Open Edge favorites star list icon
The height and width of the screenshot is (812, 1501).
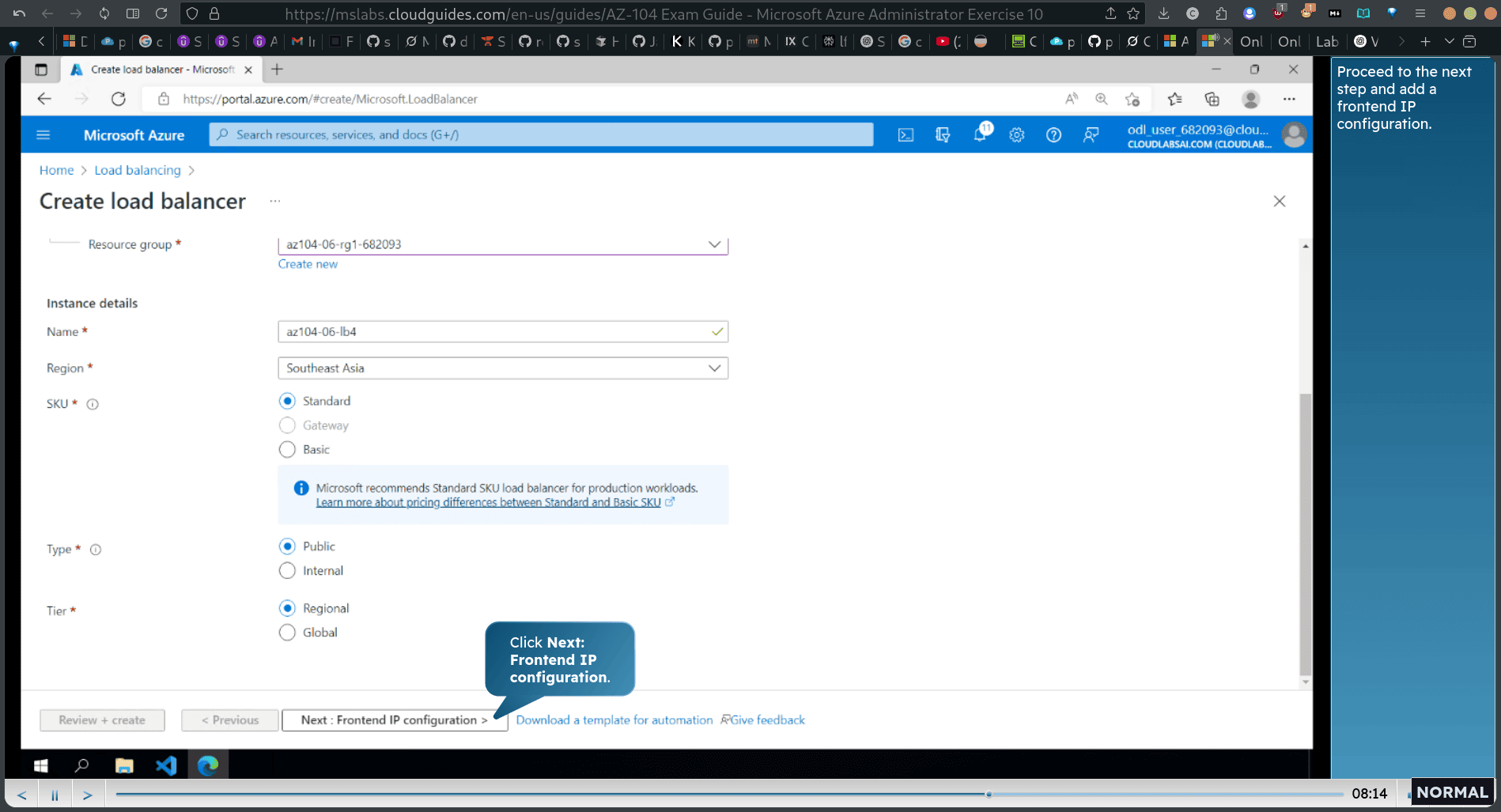pos(1174,99)
